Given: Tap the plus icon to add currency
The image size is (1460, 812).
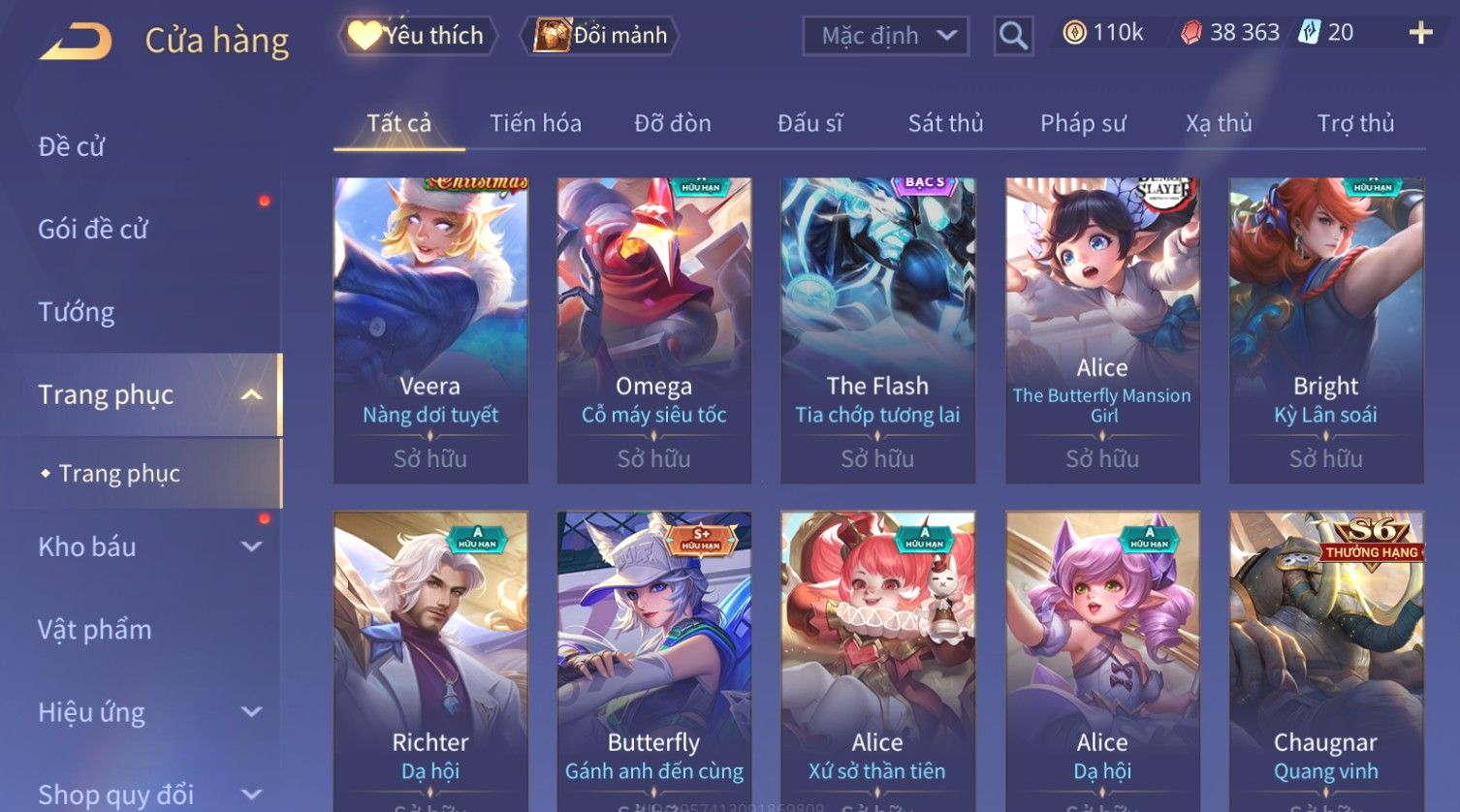Looking at the screenshot, I should coord(1420,33).
